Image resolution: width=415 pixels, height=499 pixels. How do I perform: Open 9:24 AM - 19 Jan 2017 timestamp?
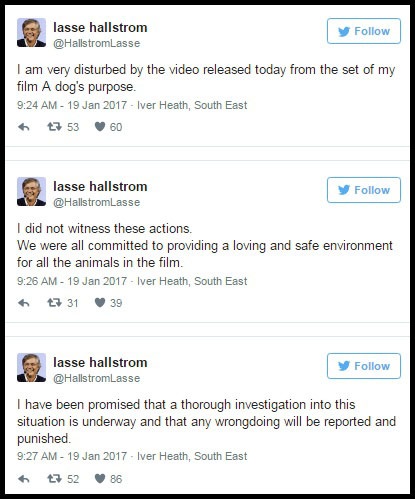72,105
